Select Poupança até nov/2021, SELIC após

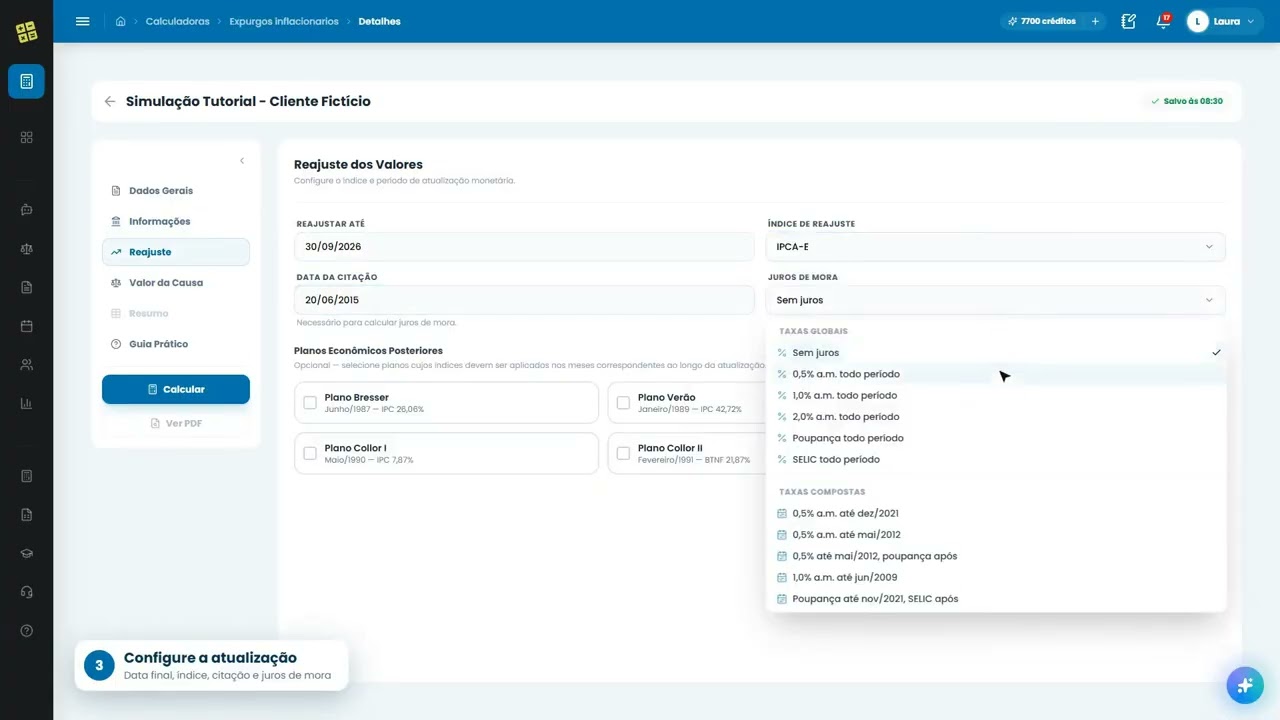[x=995, y=599]
